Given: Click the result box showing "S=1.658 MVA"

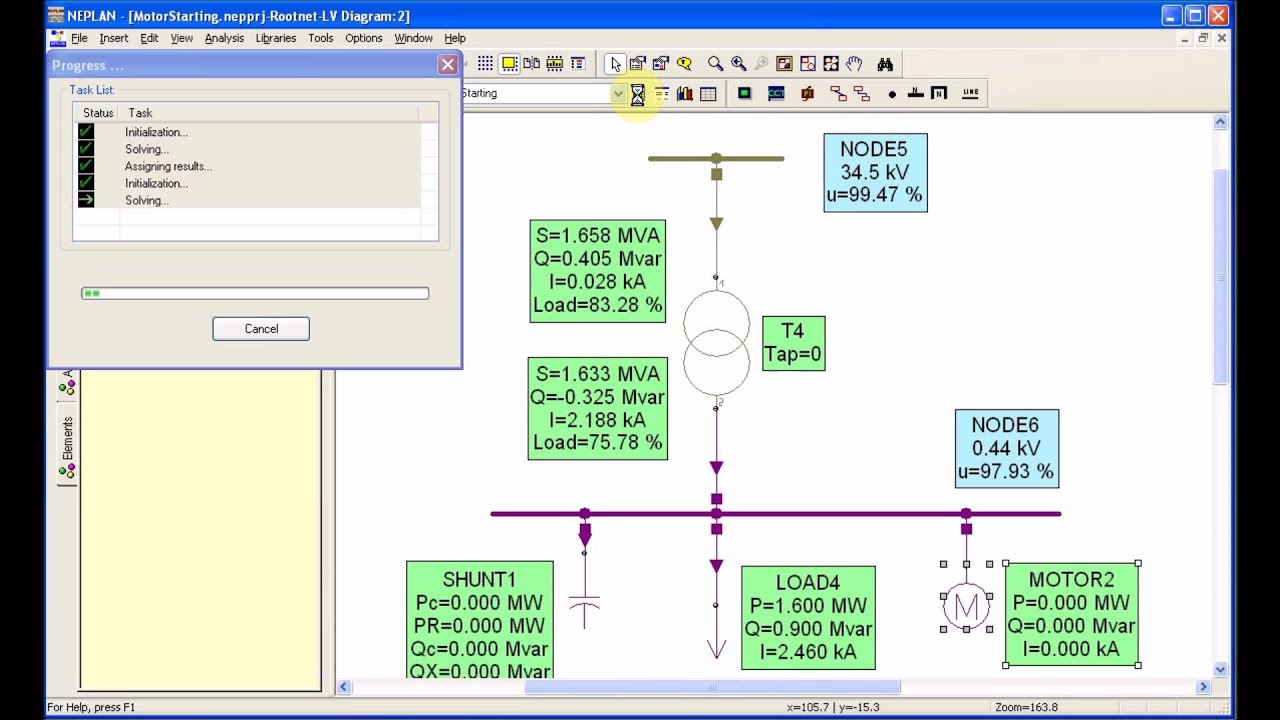Looking at the screenshot, I should (597, 271).
